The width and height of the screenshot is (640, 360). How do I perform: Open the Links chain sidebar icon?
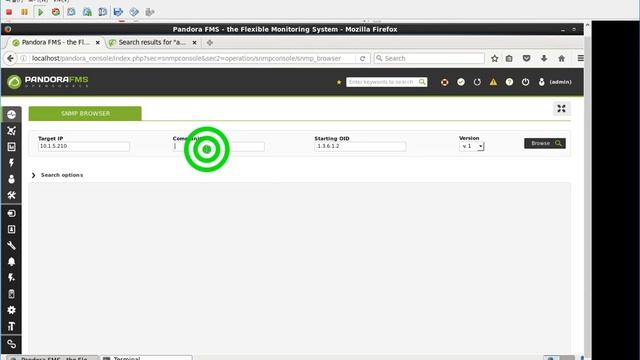[x=11, y=344]
